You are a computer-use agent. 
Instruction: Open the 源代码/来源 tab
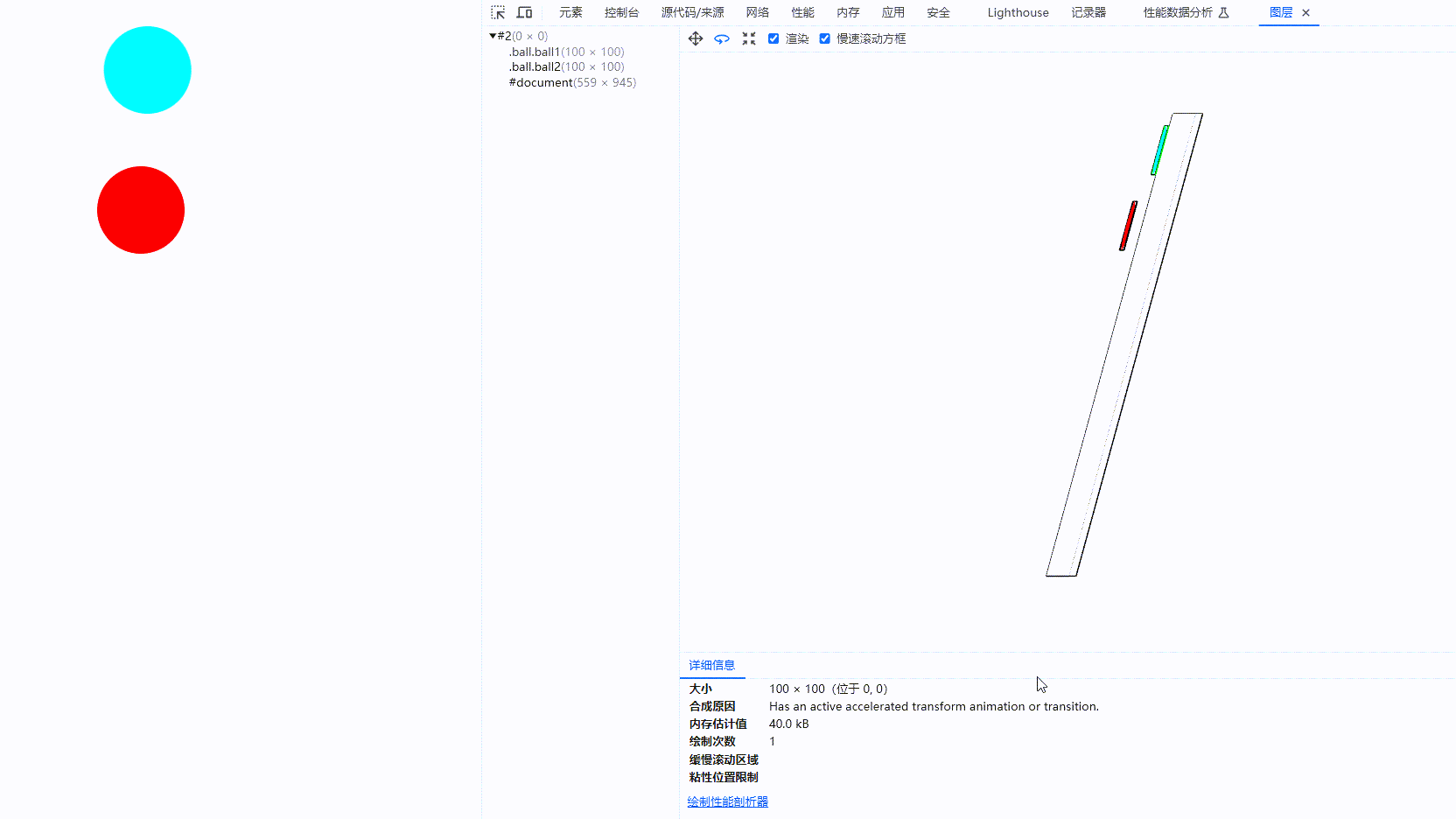point(692,12)
